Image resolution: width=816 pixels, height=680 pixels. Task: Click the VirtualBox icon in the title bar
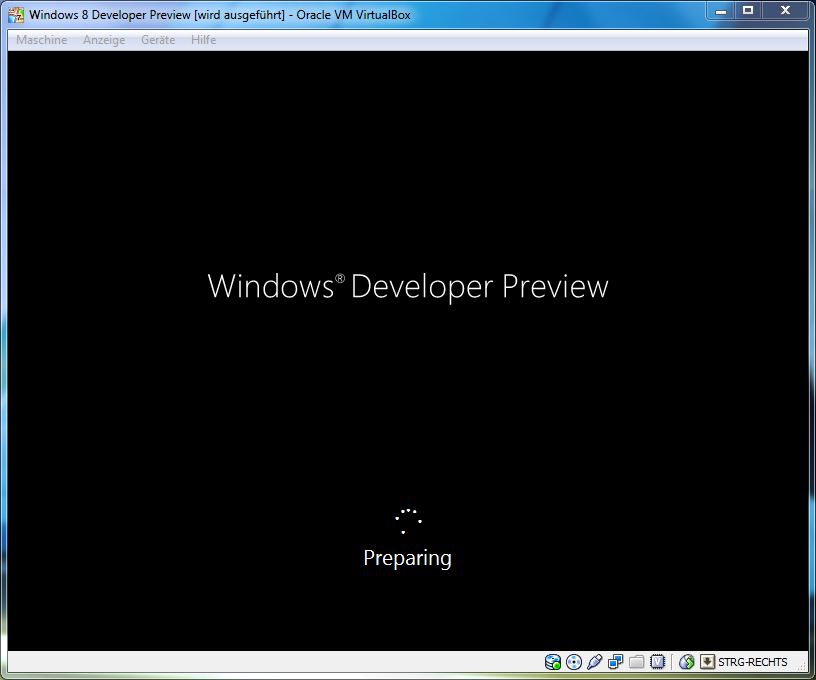point(16,15)
